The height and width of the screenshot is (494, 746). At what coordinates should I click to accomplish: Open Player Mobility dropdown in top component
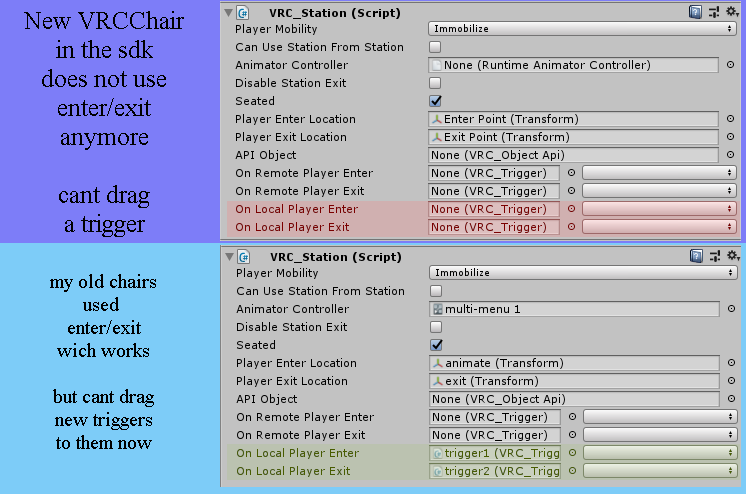(x=582, y=29)
